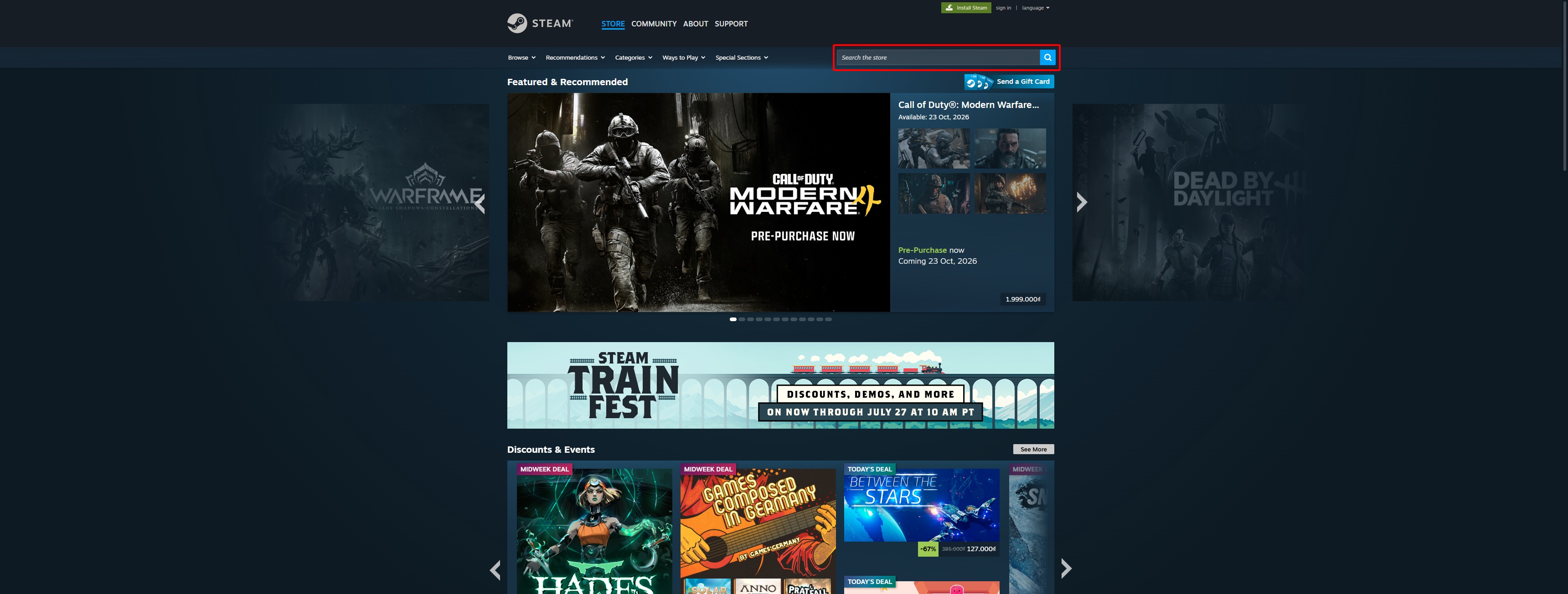Open the COMMUNITY tab
This screenshot has height=594, width=1568.
click(x=654, y=24)
